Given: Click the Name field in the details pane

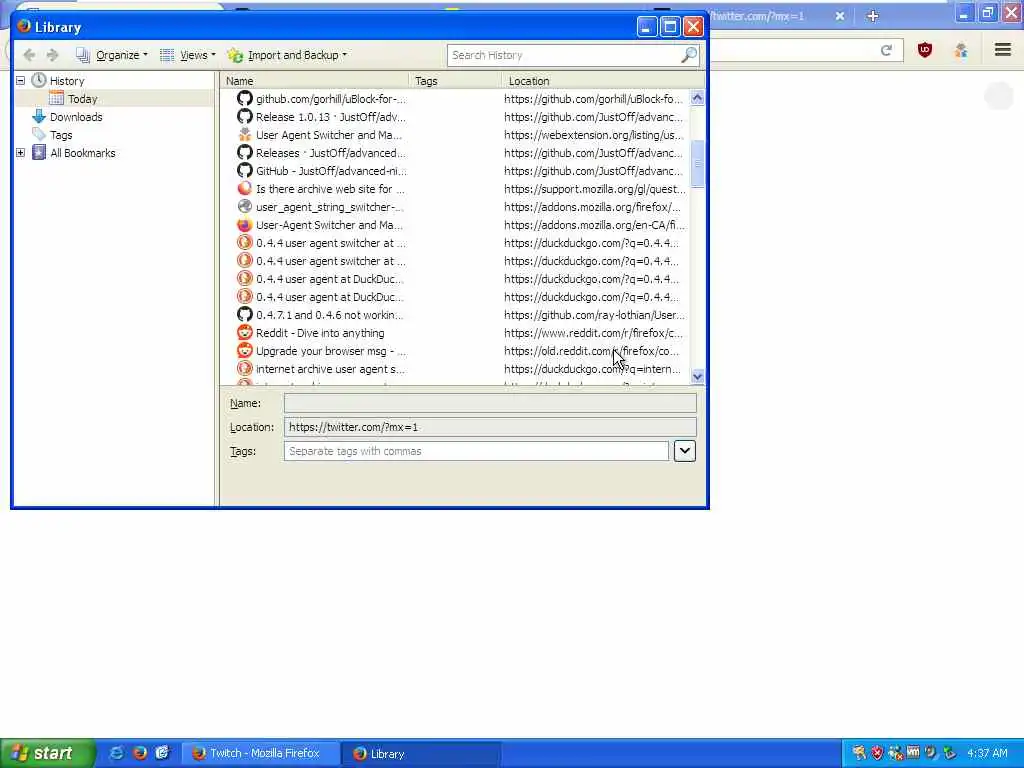Looking at the screenshot, I should 490,403.
